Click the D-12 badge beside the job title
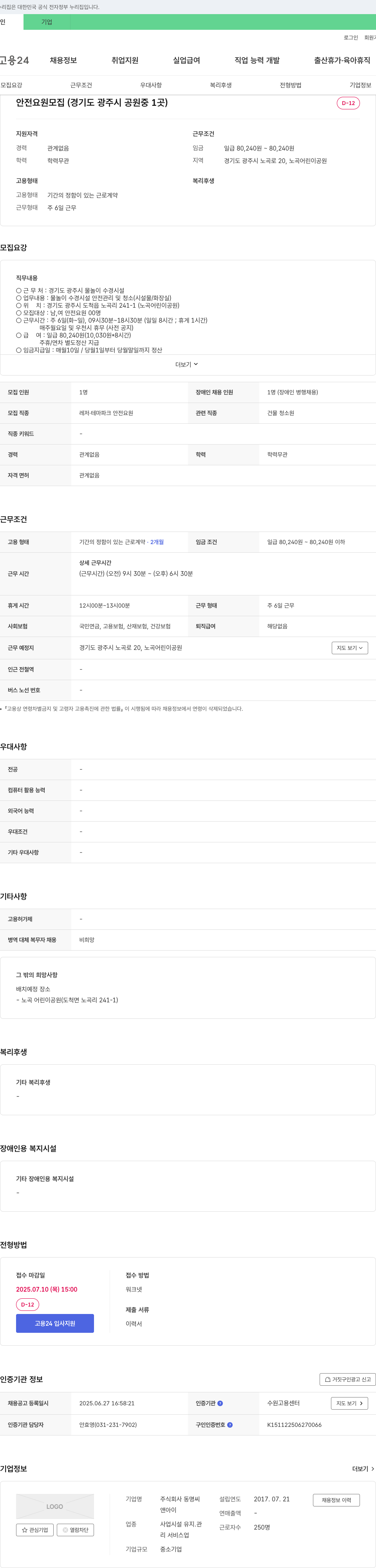Image resolution: width=376 pixels, height=1568 pixels. pos(348,103)
